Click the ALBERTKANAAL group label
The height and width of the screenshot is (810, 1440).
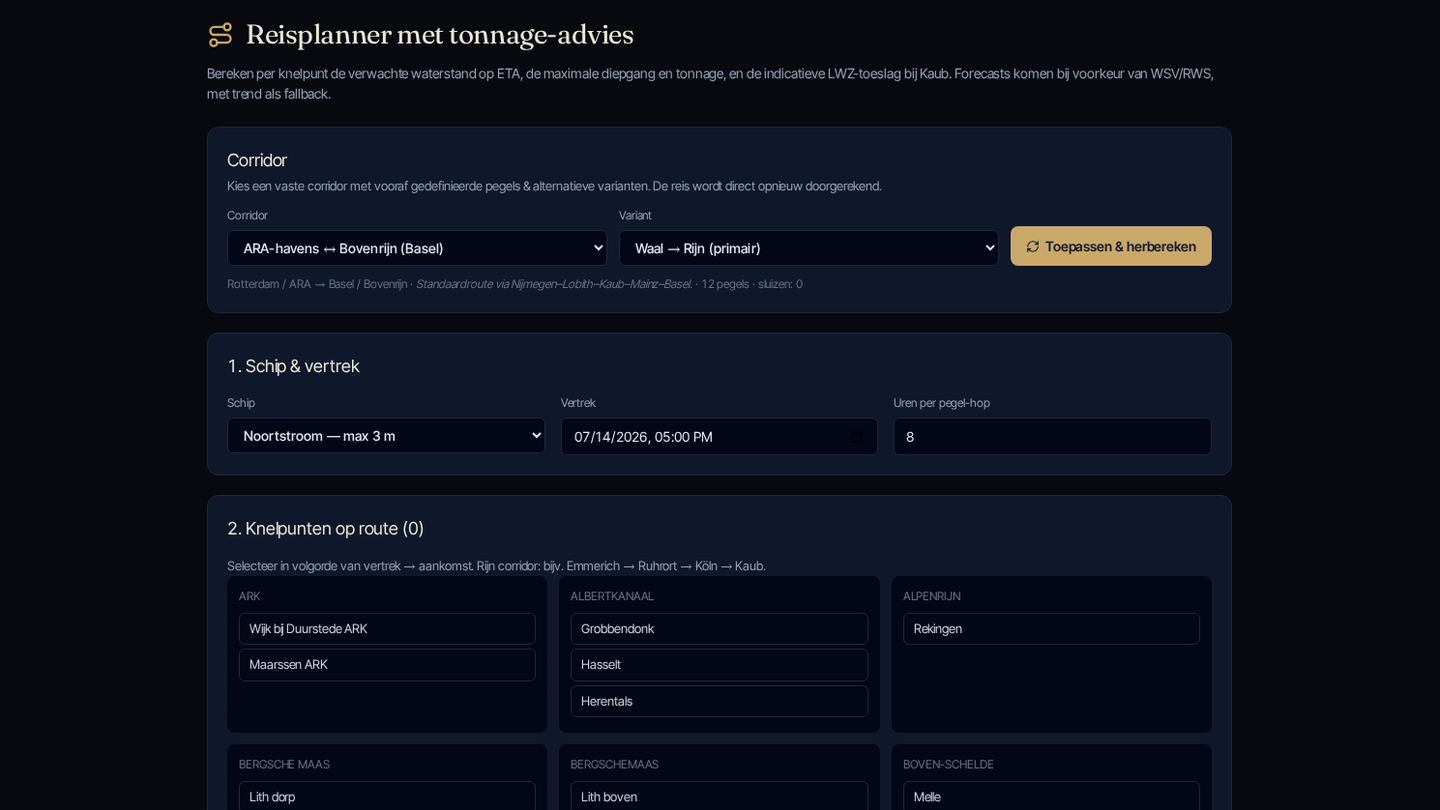click(x=612, y=596)
